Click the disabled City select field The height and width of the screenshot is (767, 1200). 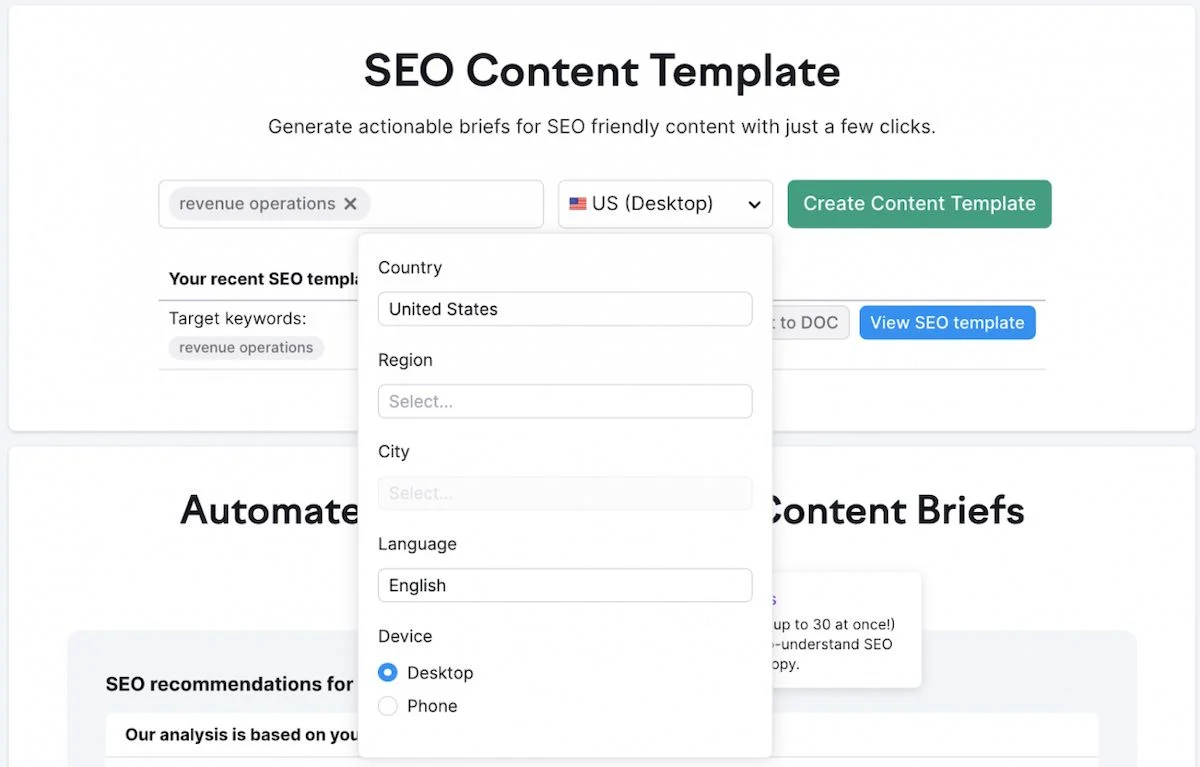point(565,493)
